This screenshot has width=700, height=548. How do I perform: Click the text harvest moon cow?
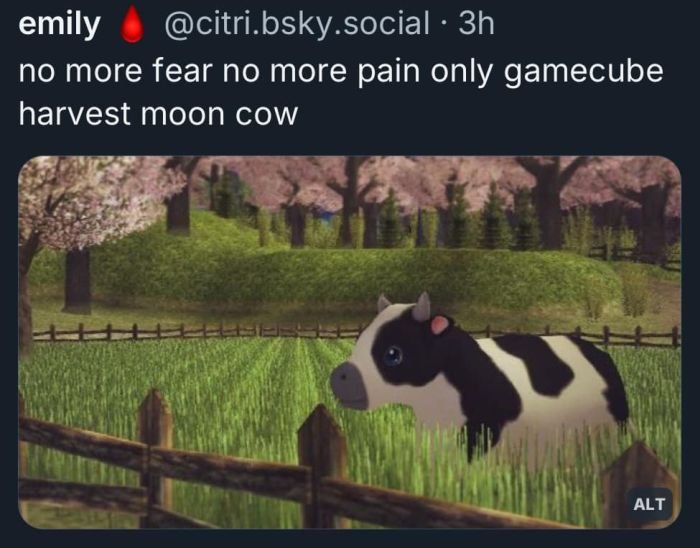[x=158, y=114]
